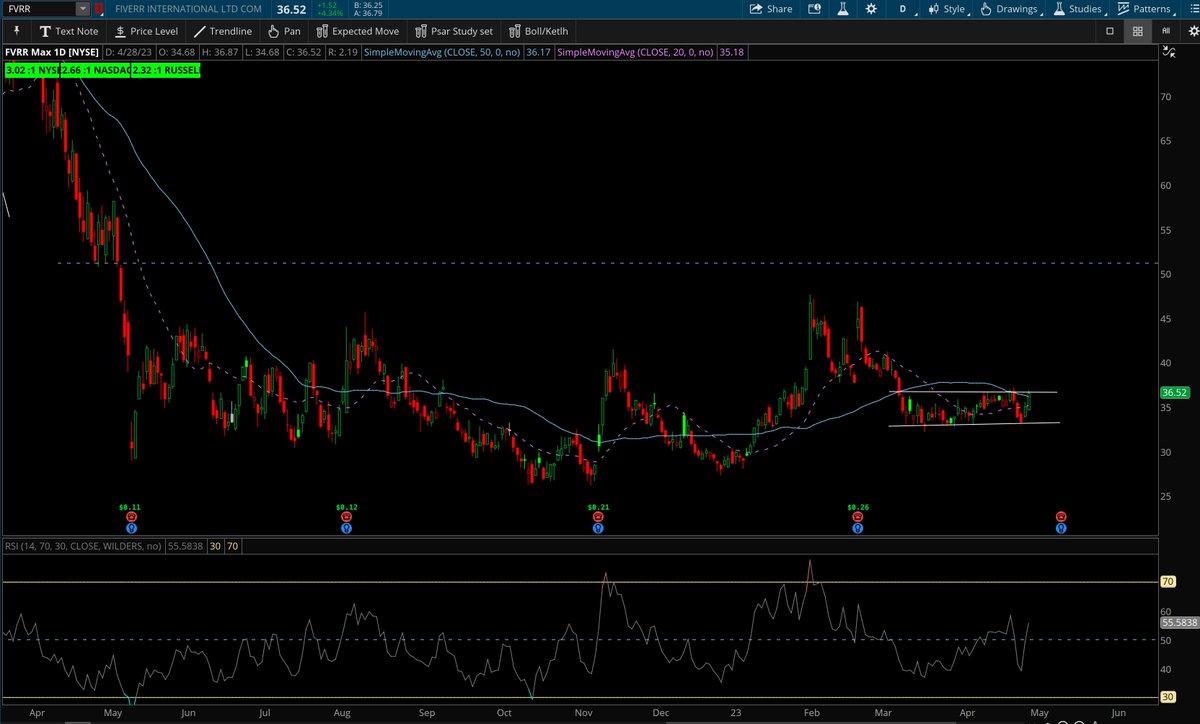The width and height of the screenshot is (1200, 724).
Task: Open the Studies menu
Action: click(1083, 9)
